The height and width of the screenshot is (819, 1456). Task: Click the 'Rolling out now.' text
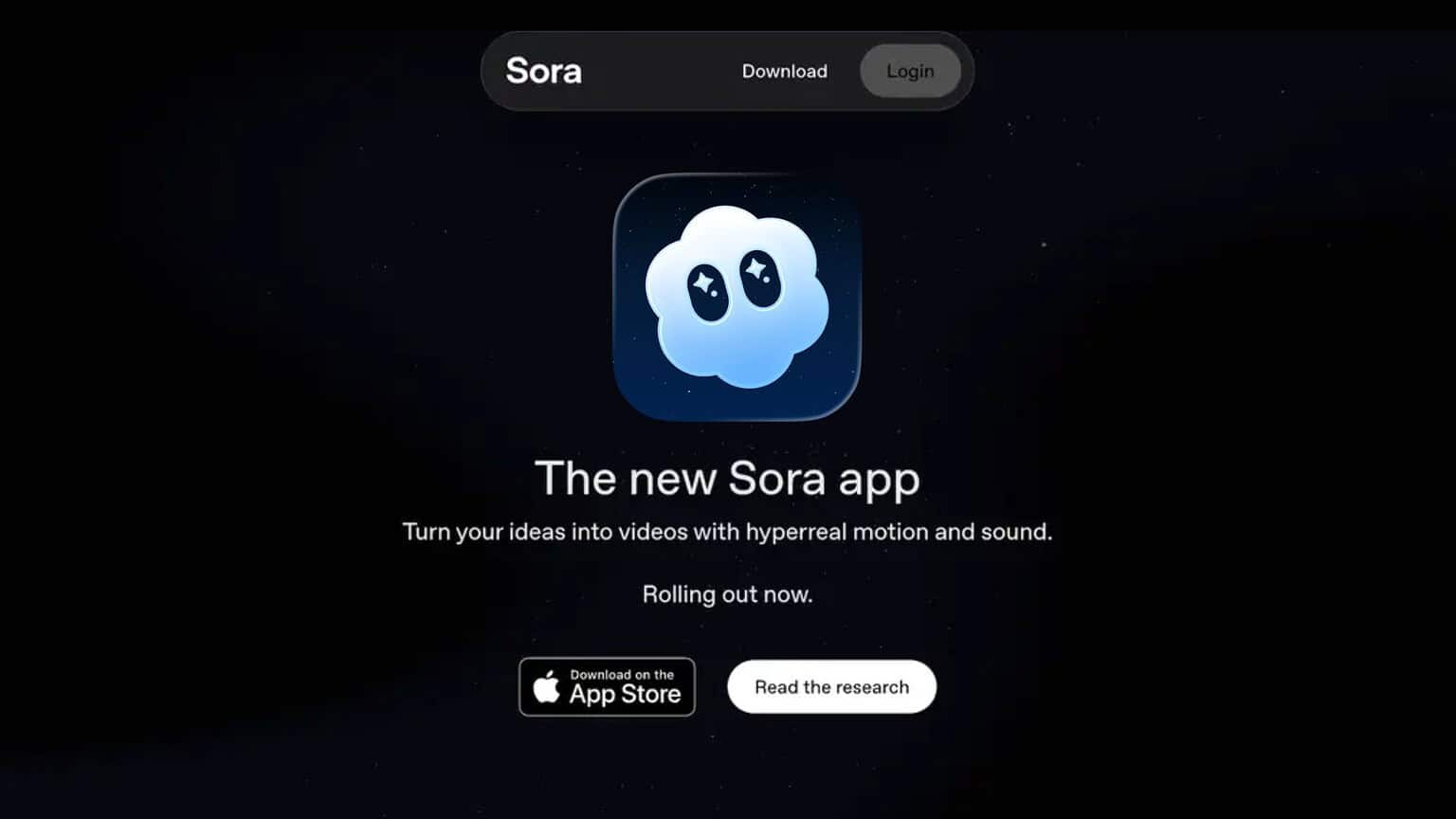point(727,594)
